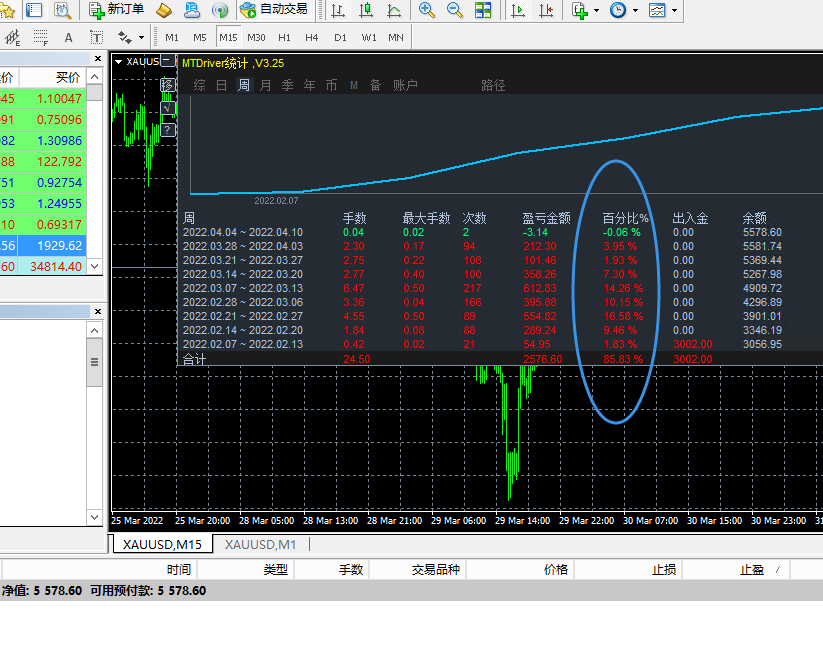Switch timeframe to H4

(x=311, y=37)
